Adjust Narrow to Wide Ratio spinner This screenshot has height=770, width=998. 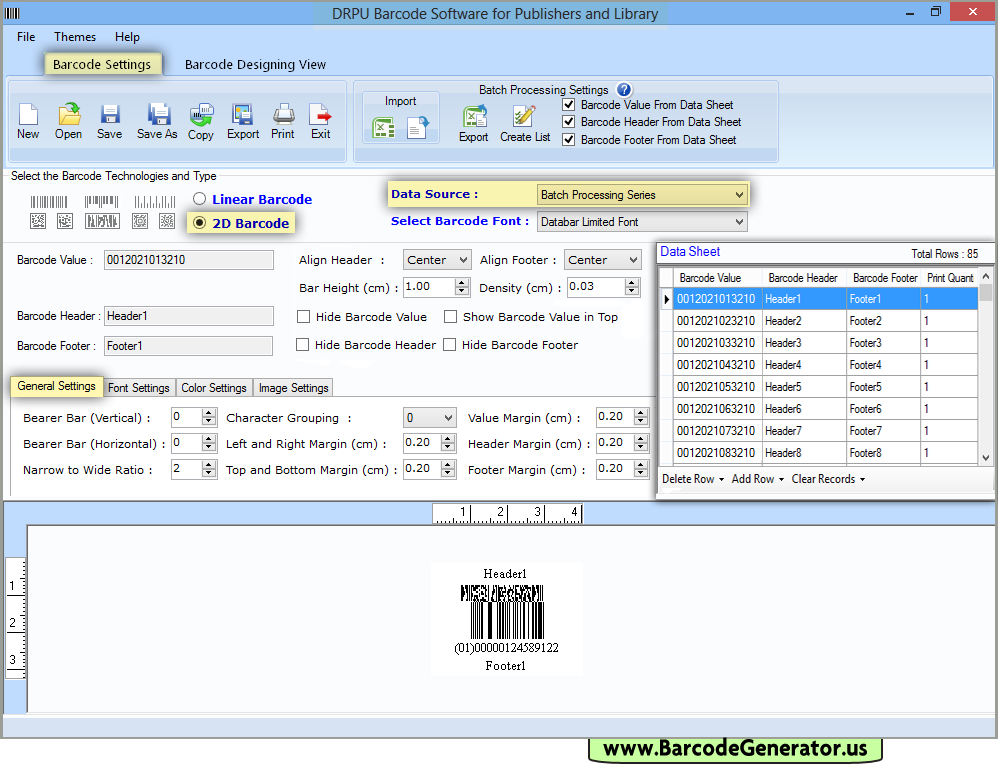point(209,469)
